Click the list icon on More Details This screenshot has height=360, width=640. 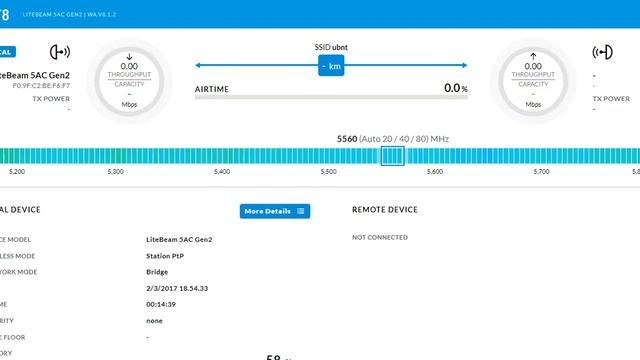(301, 211)
